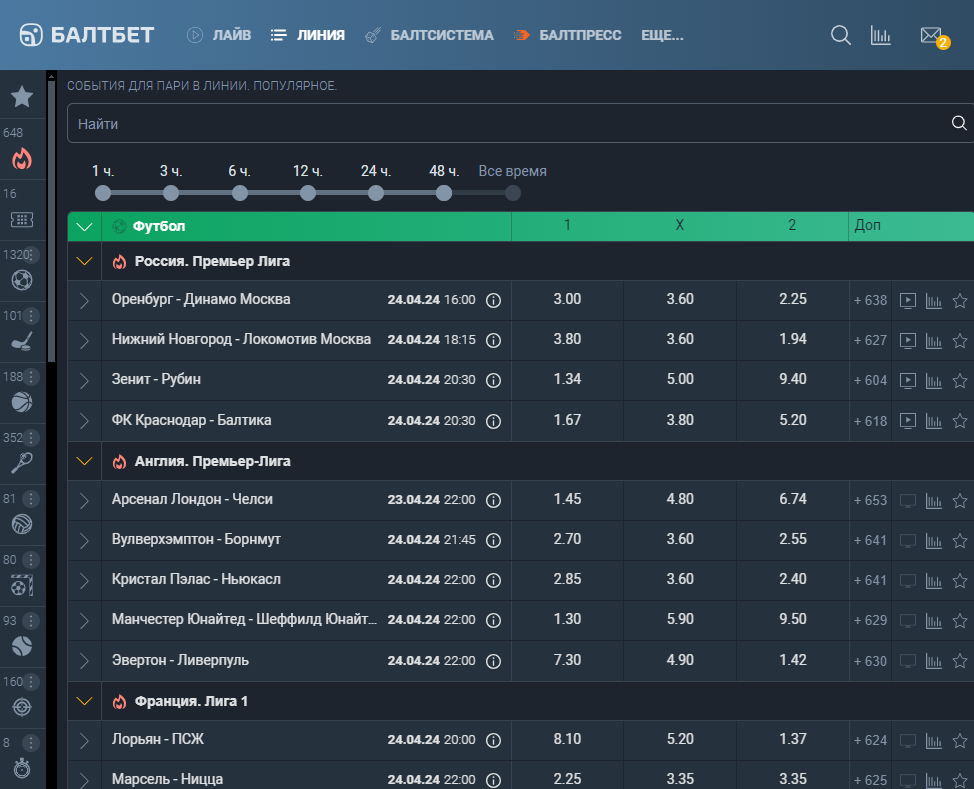
Task: Open the search icon in top header
Action: [840, 35]
